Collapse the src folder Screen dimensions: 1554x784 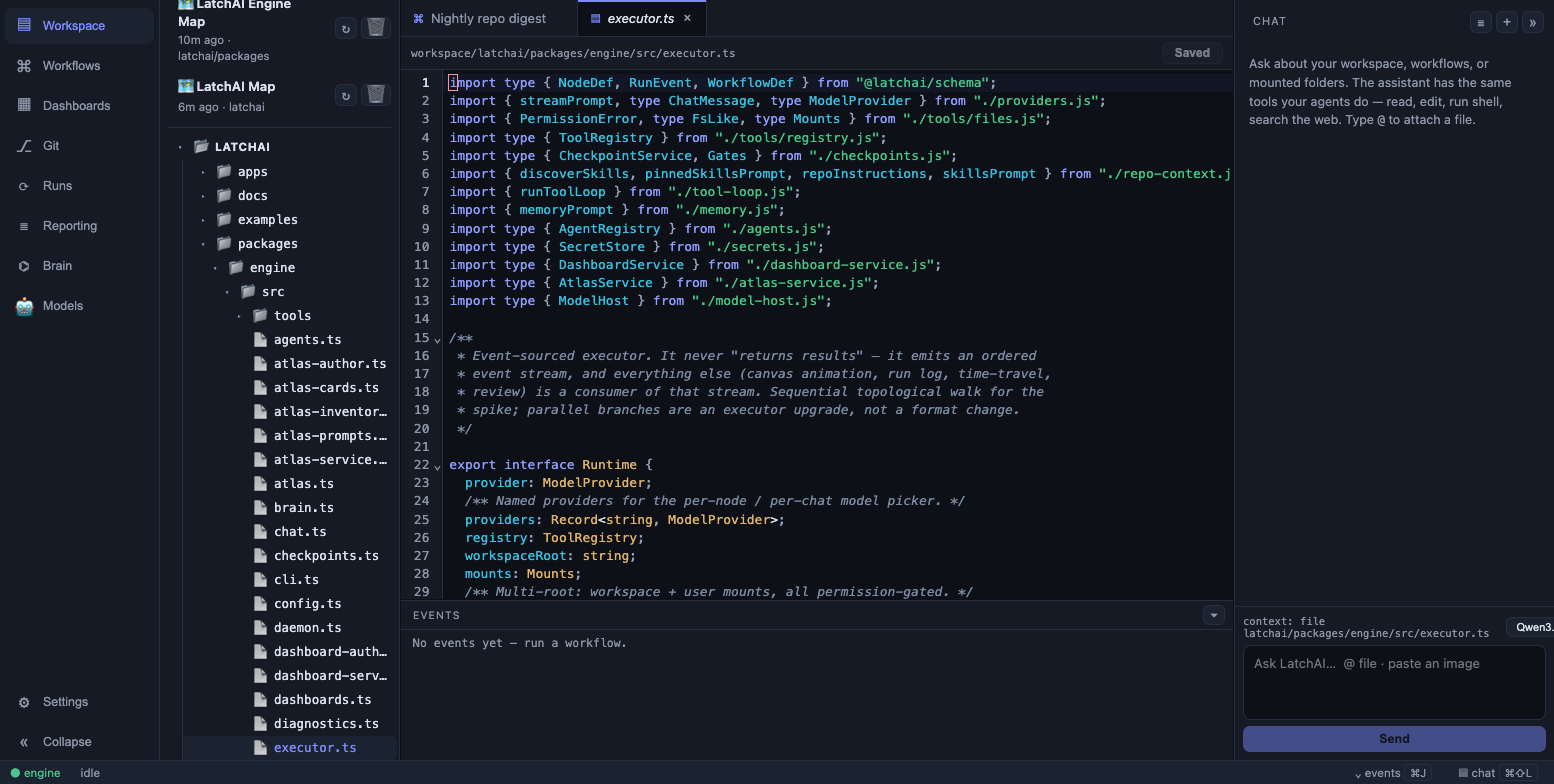tap(227, 291)
